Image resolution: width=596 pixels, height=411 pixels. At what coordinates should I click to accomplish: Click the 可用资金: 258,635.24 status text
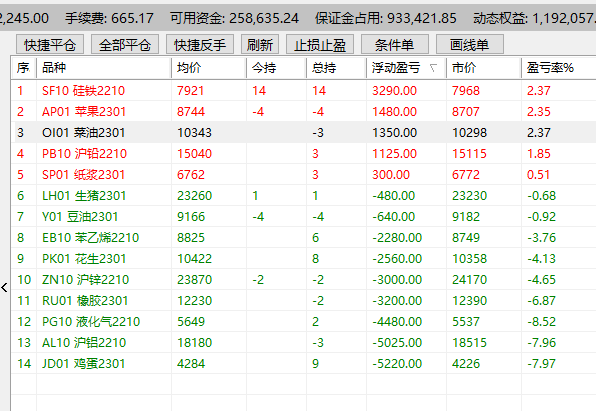point(235,18)
